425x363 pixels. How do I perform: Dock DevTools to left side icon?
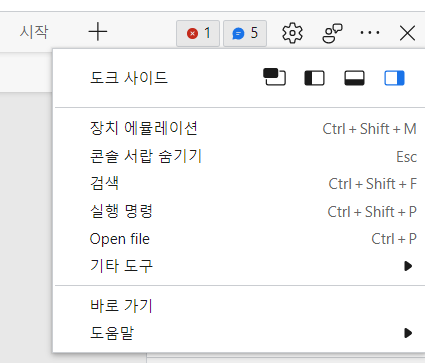(314, 78)
